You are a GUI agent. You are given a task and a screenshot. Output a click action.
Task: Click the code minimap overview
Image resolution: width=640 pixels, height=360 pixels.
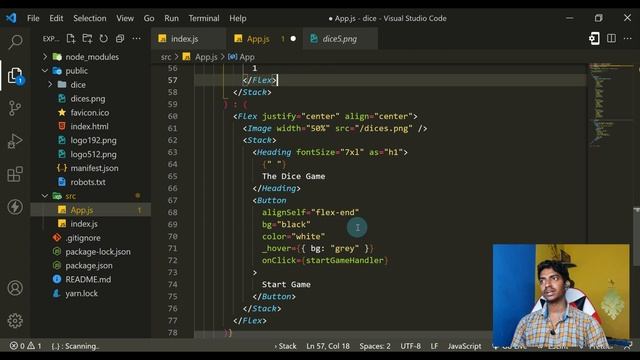[610, 106]
